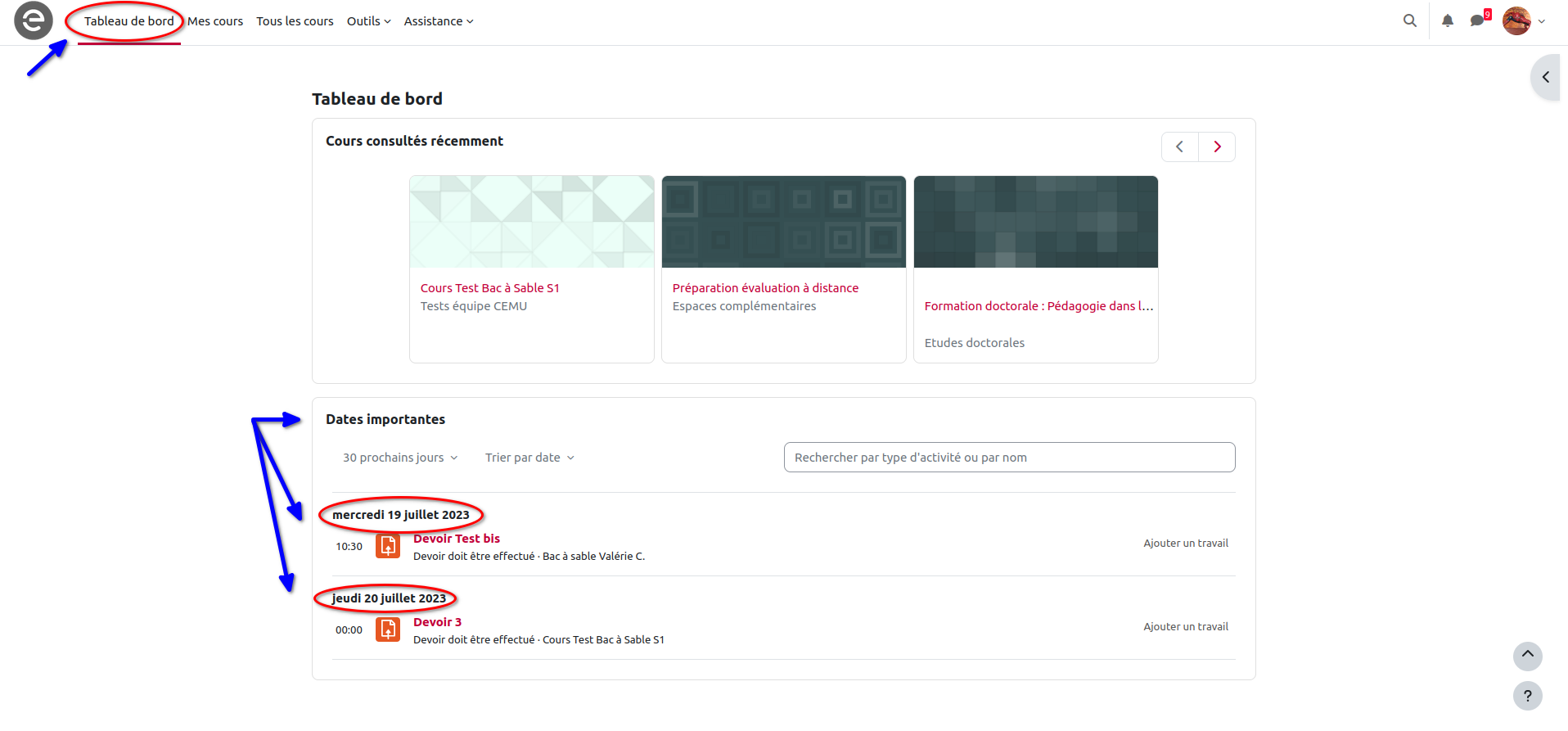The width and height of the screenshot is (1568, 731).
Task: Click the scroll-to-top arrow button
Action: pos(1527,656)
